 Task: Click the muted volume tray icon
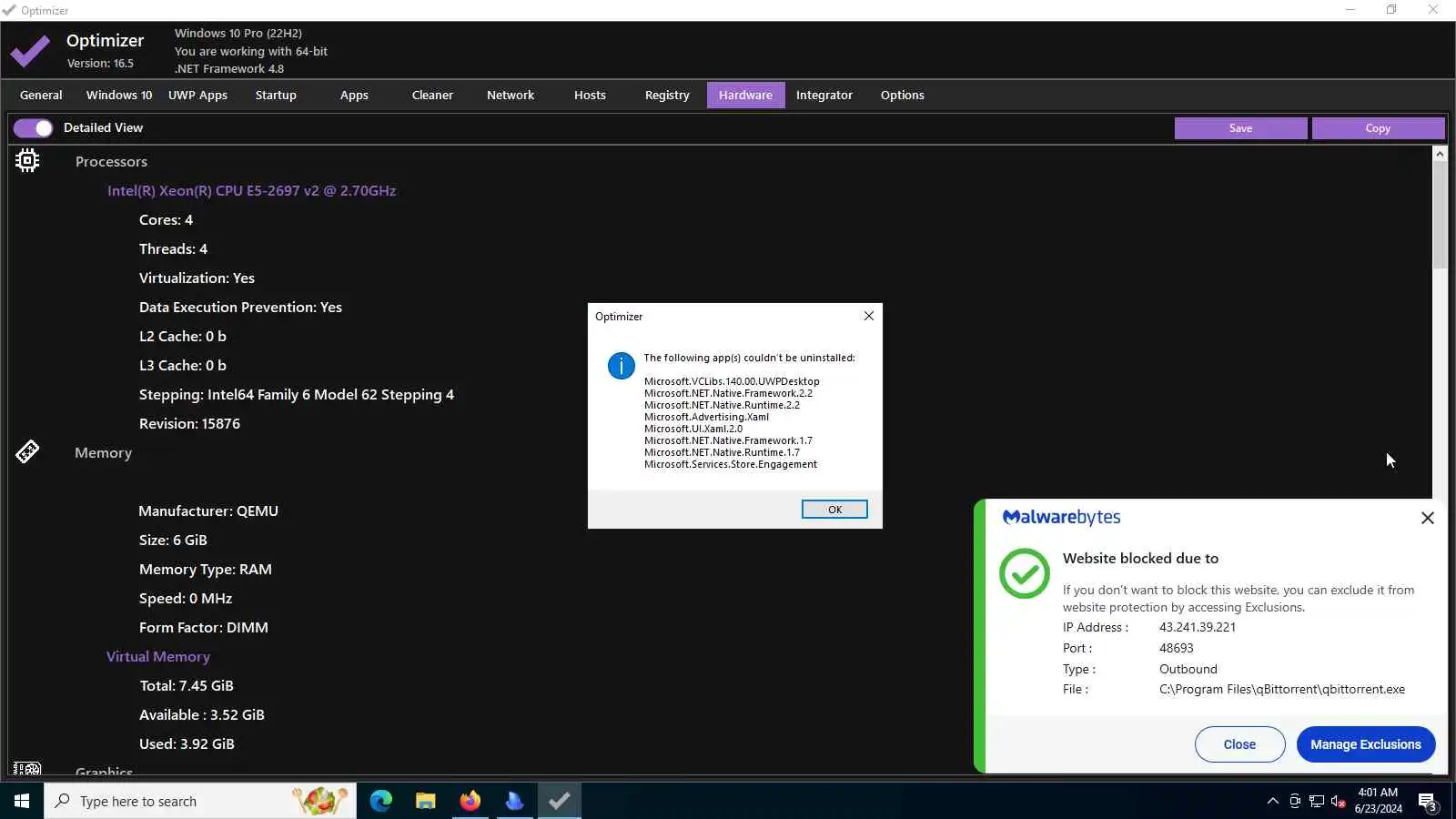pos(1339,801)
